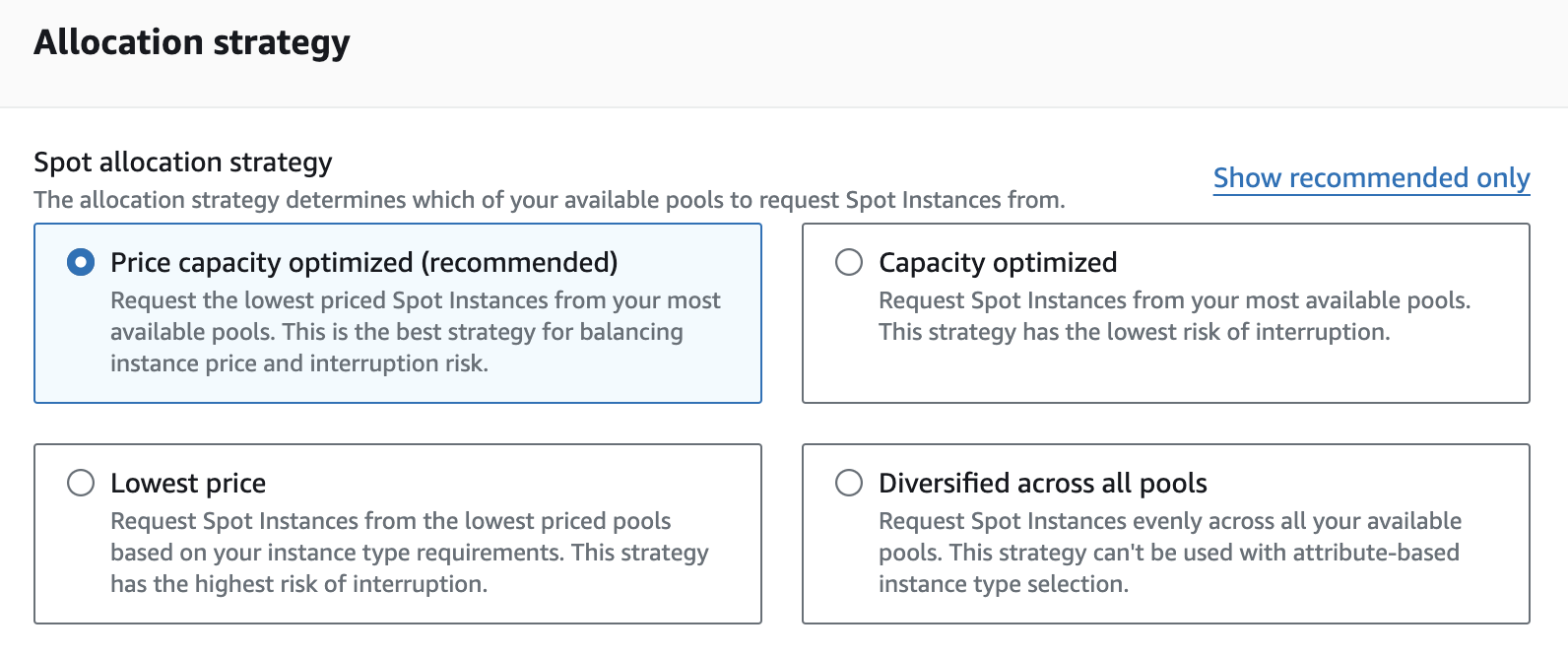The width and height of the screenshot is (1568, 656).
Task: Select the Price capacity optimized radio button
Action: coord(81,263)
